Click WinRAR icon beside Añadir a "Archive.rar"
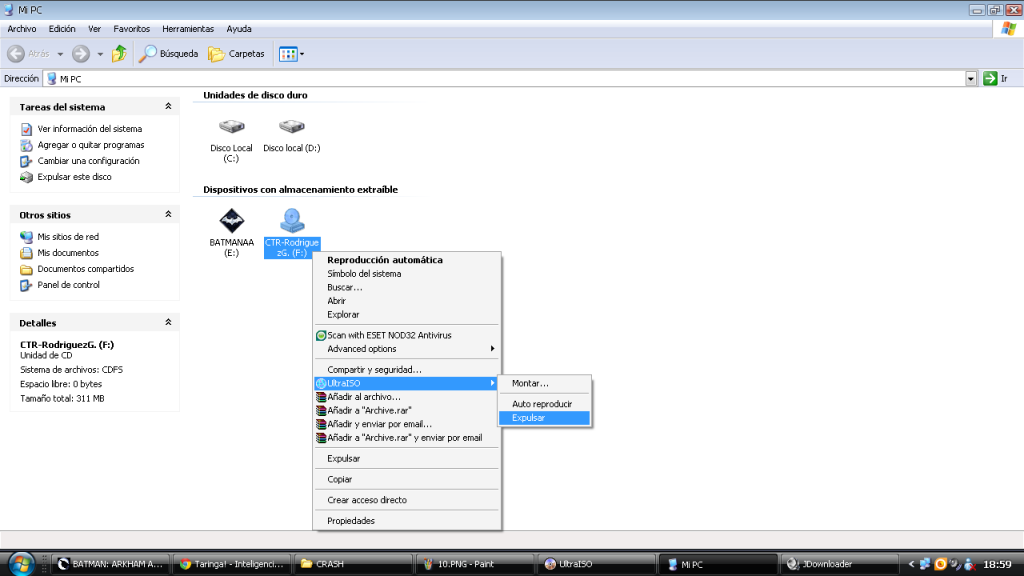The width and height of the screenshot is (1024, 576). 321,411
